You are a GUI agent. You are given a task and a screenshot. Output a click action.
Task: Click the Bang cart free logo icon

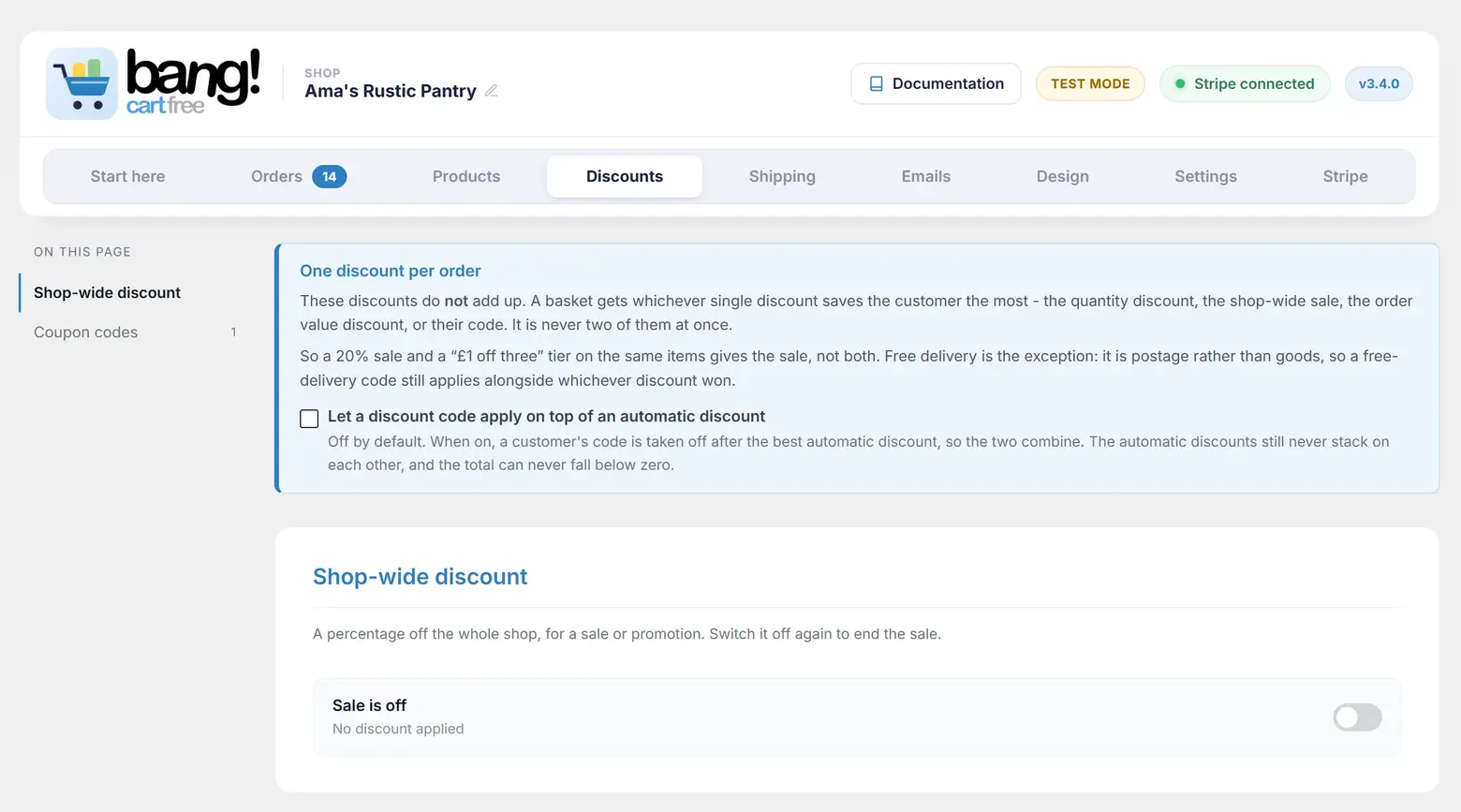(81, 83)
